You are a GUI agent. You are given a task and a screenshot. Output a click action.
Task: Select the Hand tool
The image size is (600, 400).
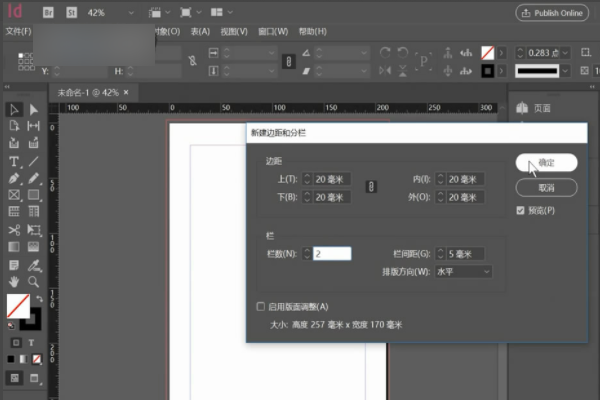14,282
